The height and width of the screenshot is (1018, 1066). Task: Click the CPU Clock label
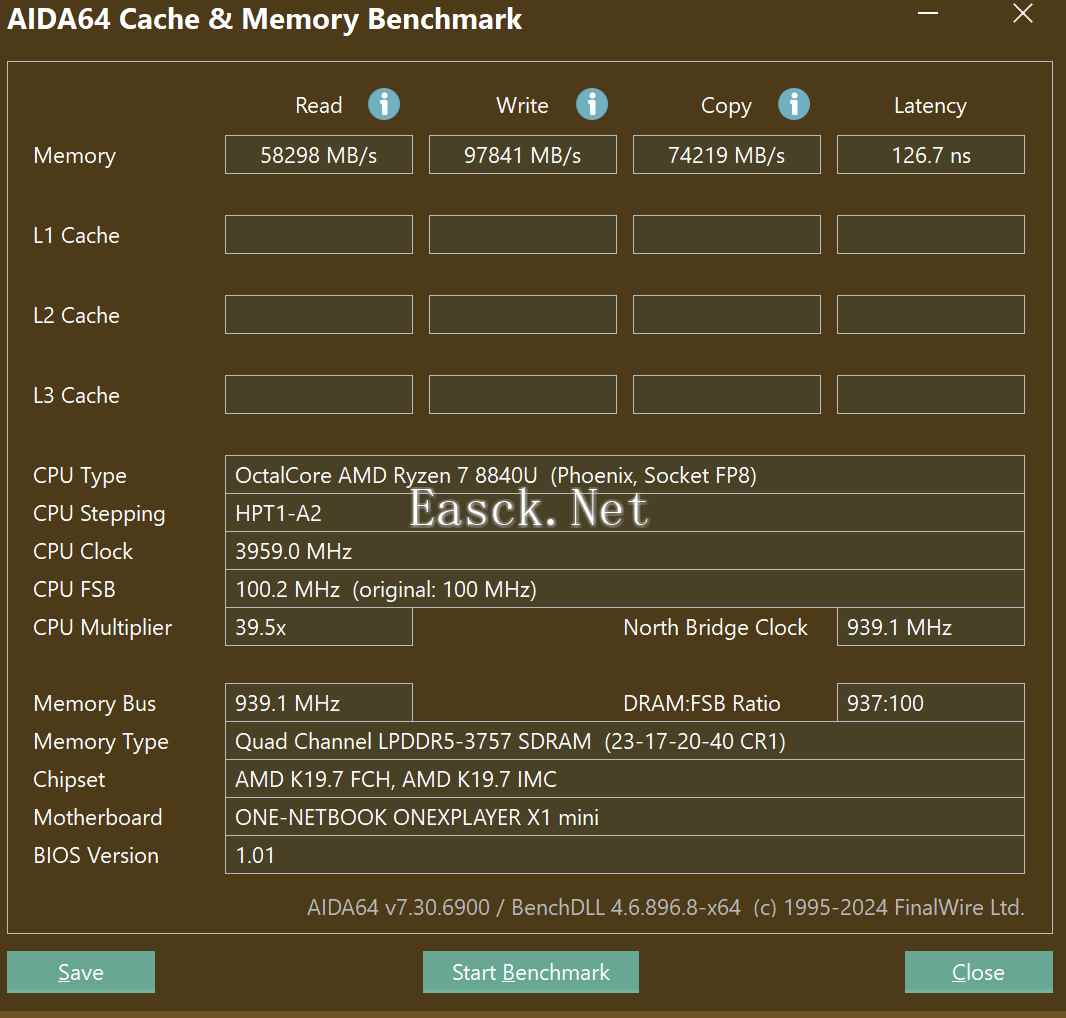tap(83, 551)
